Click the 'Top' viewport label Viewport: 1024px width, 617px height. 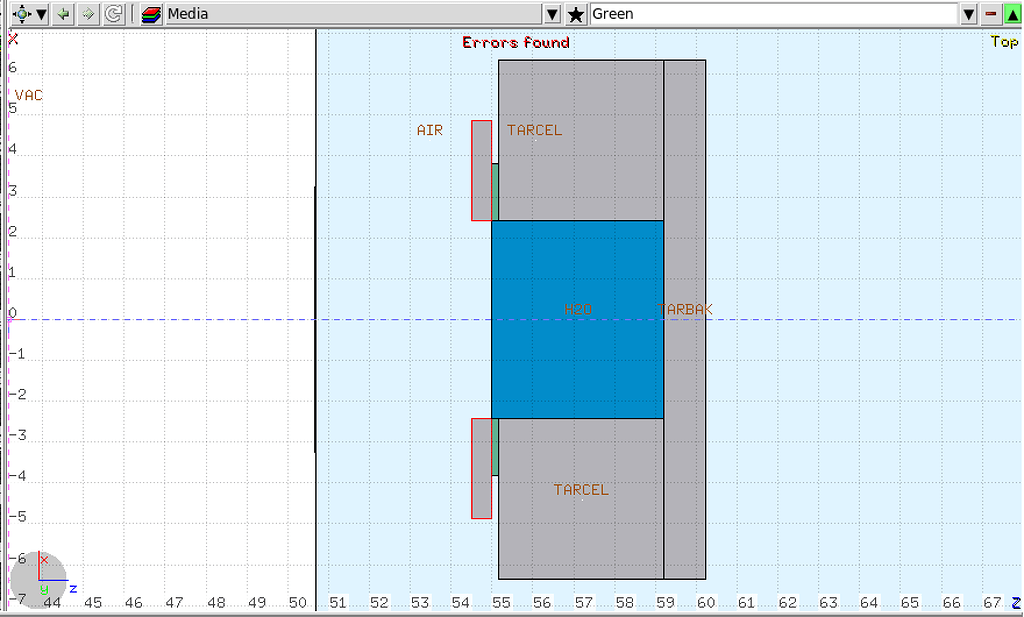1003,42
